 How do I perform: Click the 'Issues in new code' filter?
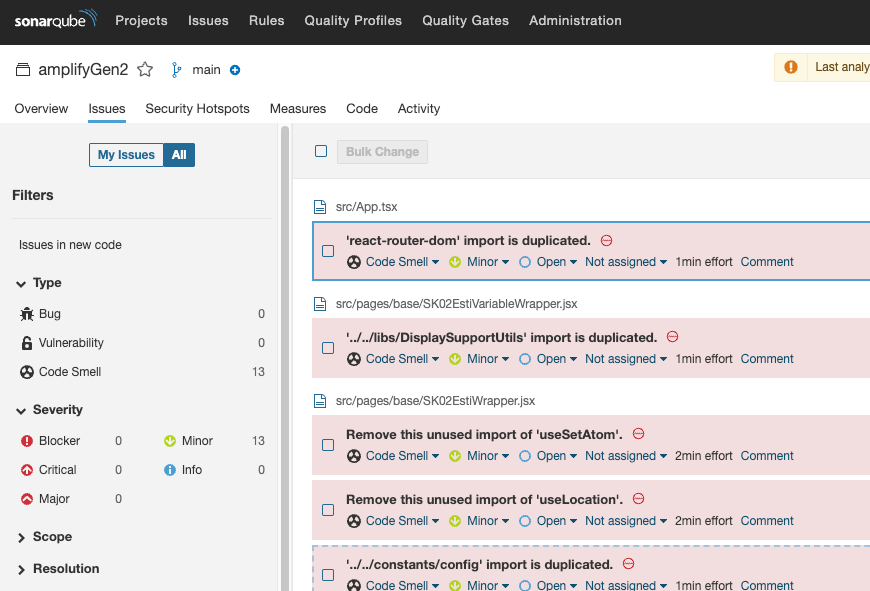click(x=70, y=245)
